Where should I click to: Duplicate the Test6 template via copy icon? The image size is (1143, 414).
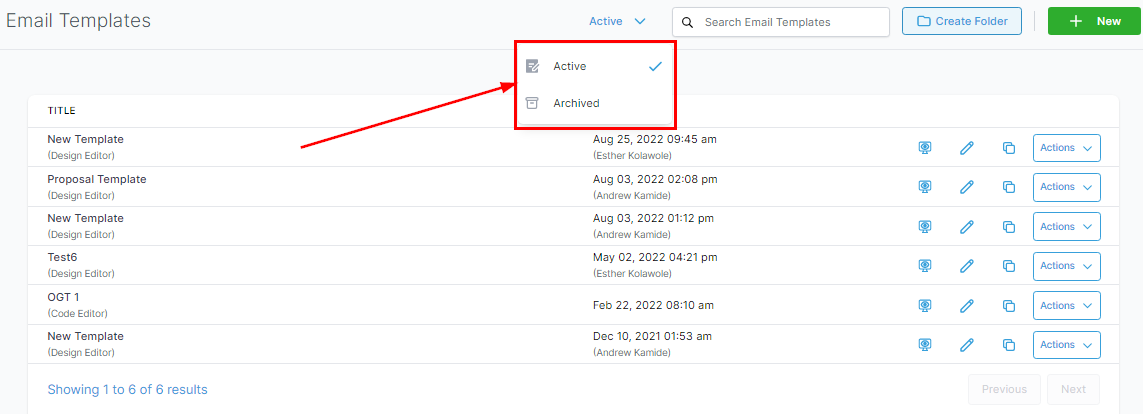tap(1009, 266)
